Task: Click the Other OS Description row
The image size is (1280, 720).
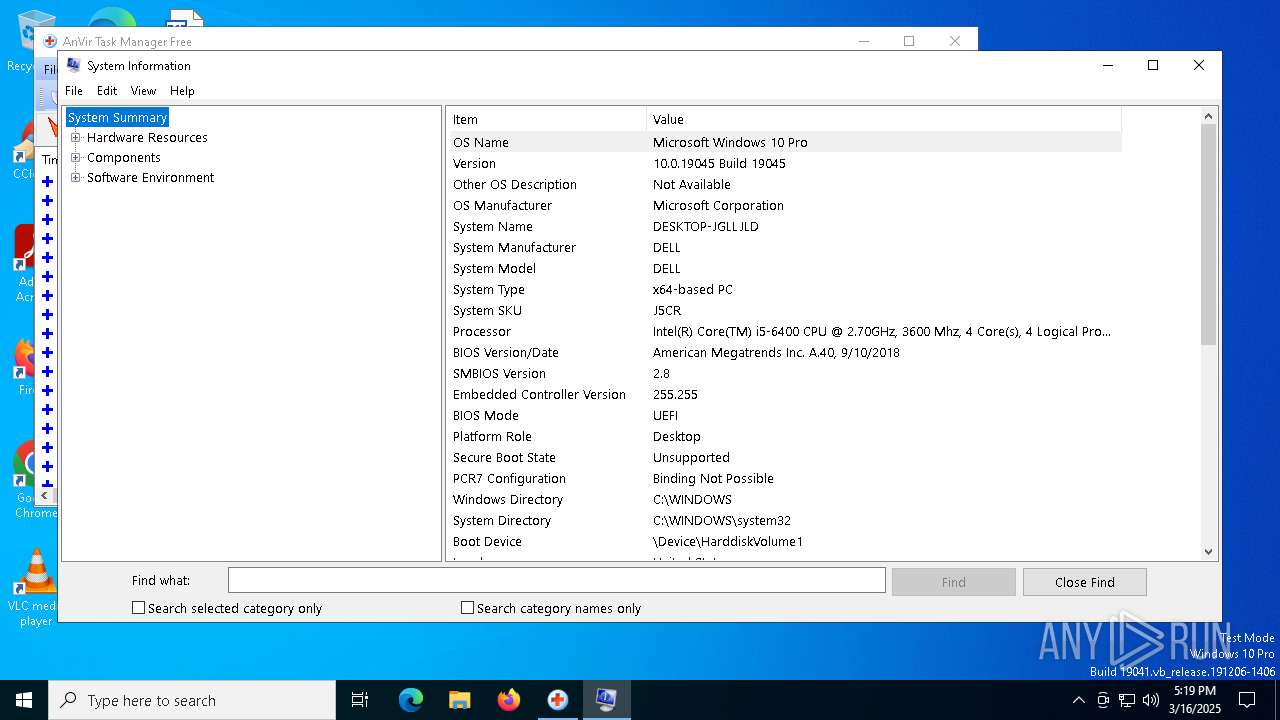Action: (x=784, y=184)
